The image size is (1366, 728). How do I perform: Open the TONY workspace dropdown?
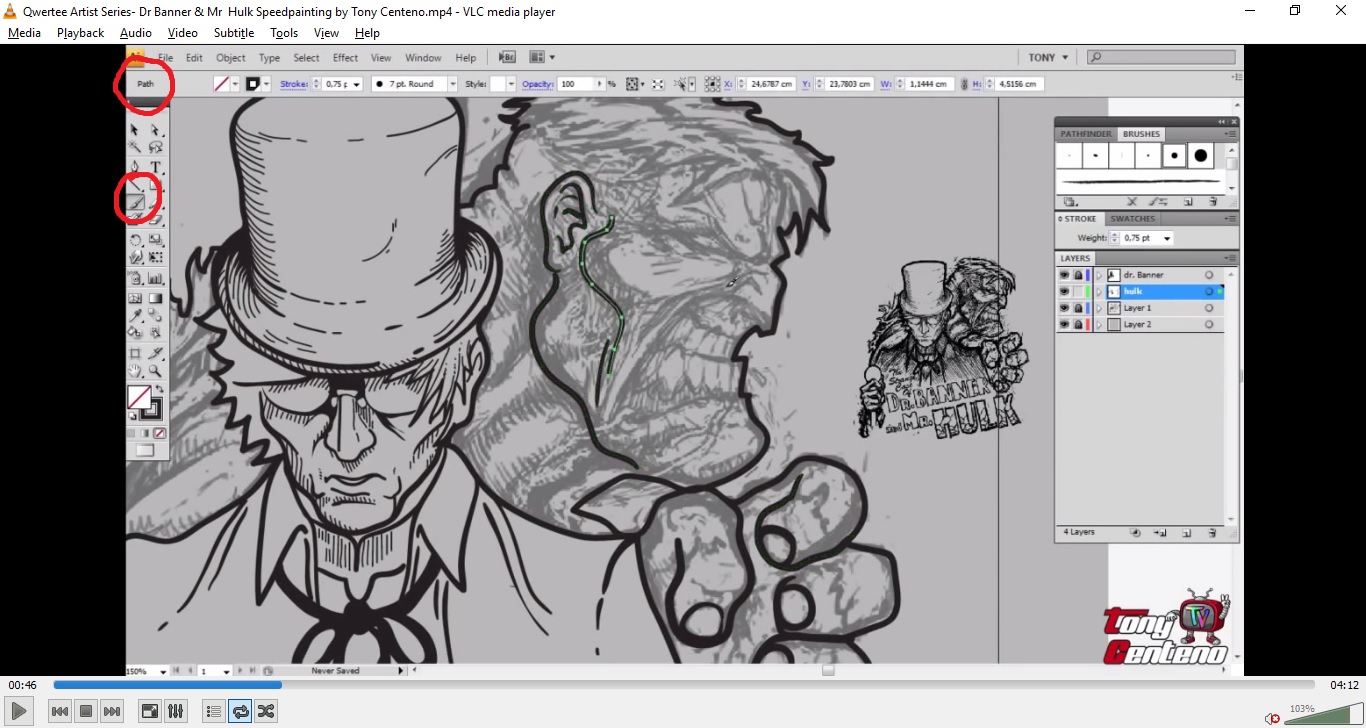click(1049, 58)
